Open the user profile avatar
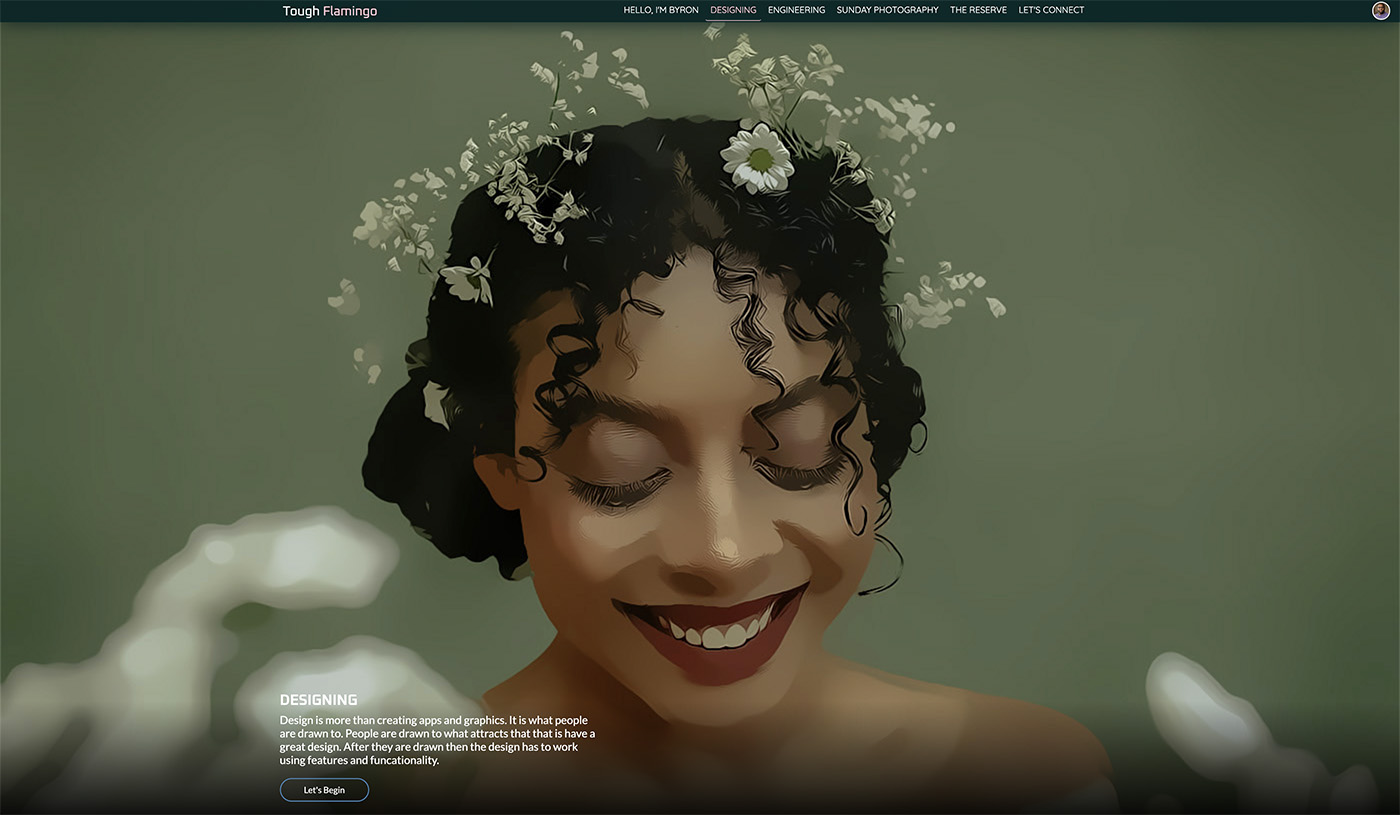 [1381, 10]
